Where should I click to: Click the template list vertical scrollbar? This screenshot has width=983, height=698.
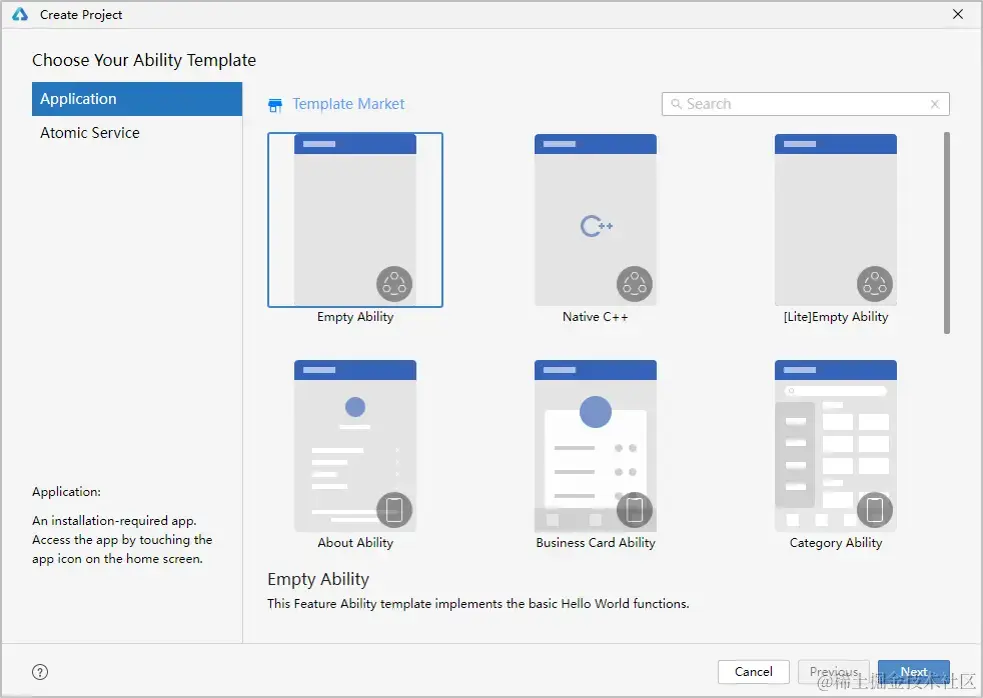[x=947, y=233]
